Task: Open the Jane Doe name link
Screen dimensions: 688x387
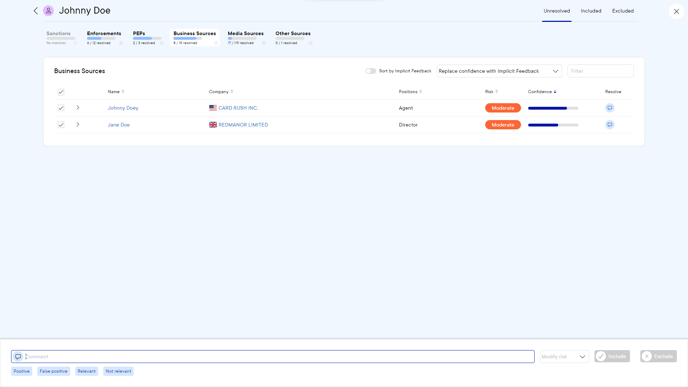Action: pos(118,125)
